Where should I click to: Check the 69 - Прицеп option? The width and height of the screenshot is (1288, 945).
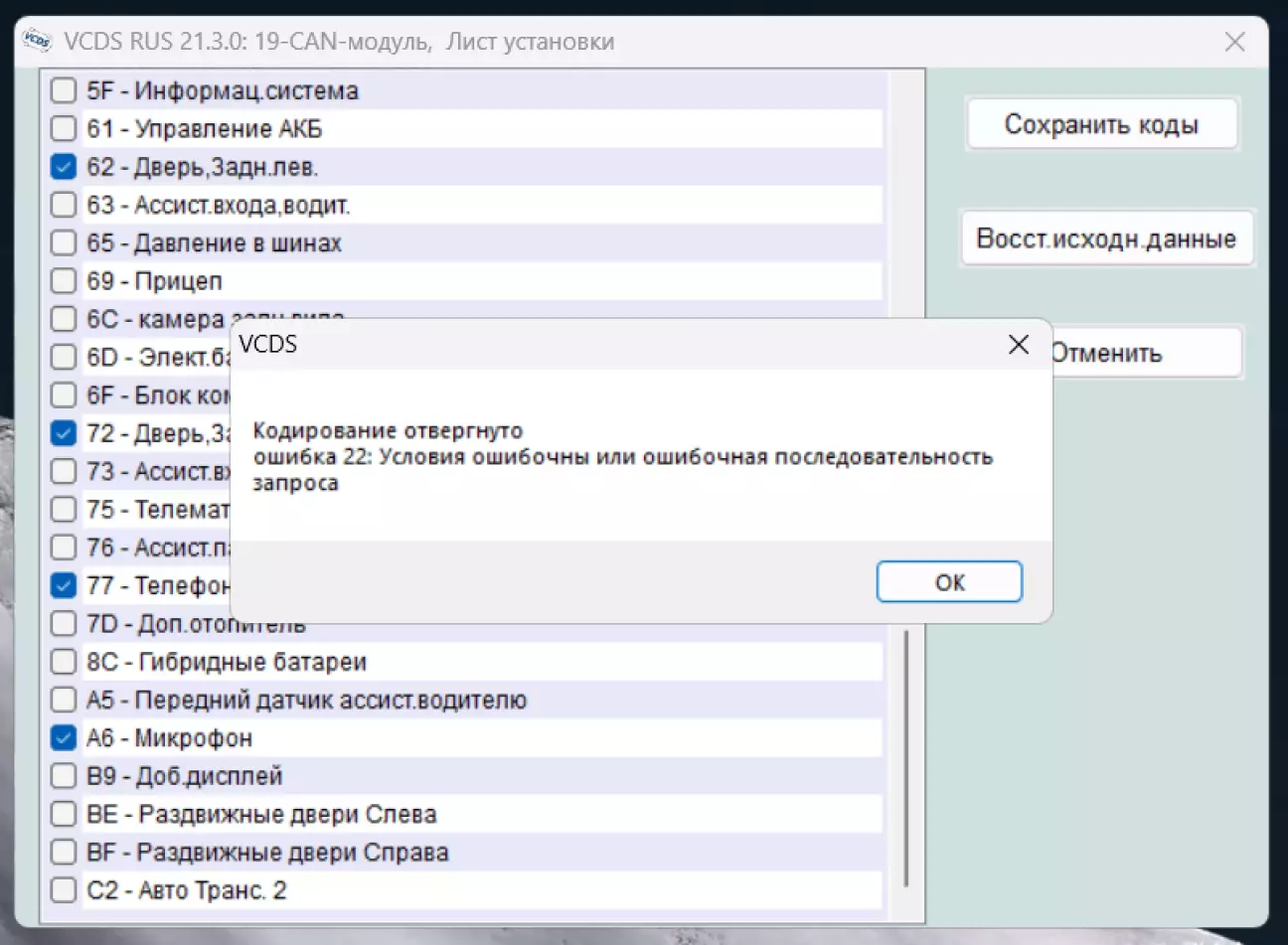[x=64, y=281]
